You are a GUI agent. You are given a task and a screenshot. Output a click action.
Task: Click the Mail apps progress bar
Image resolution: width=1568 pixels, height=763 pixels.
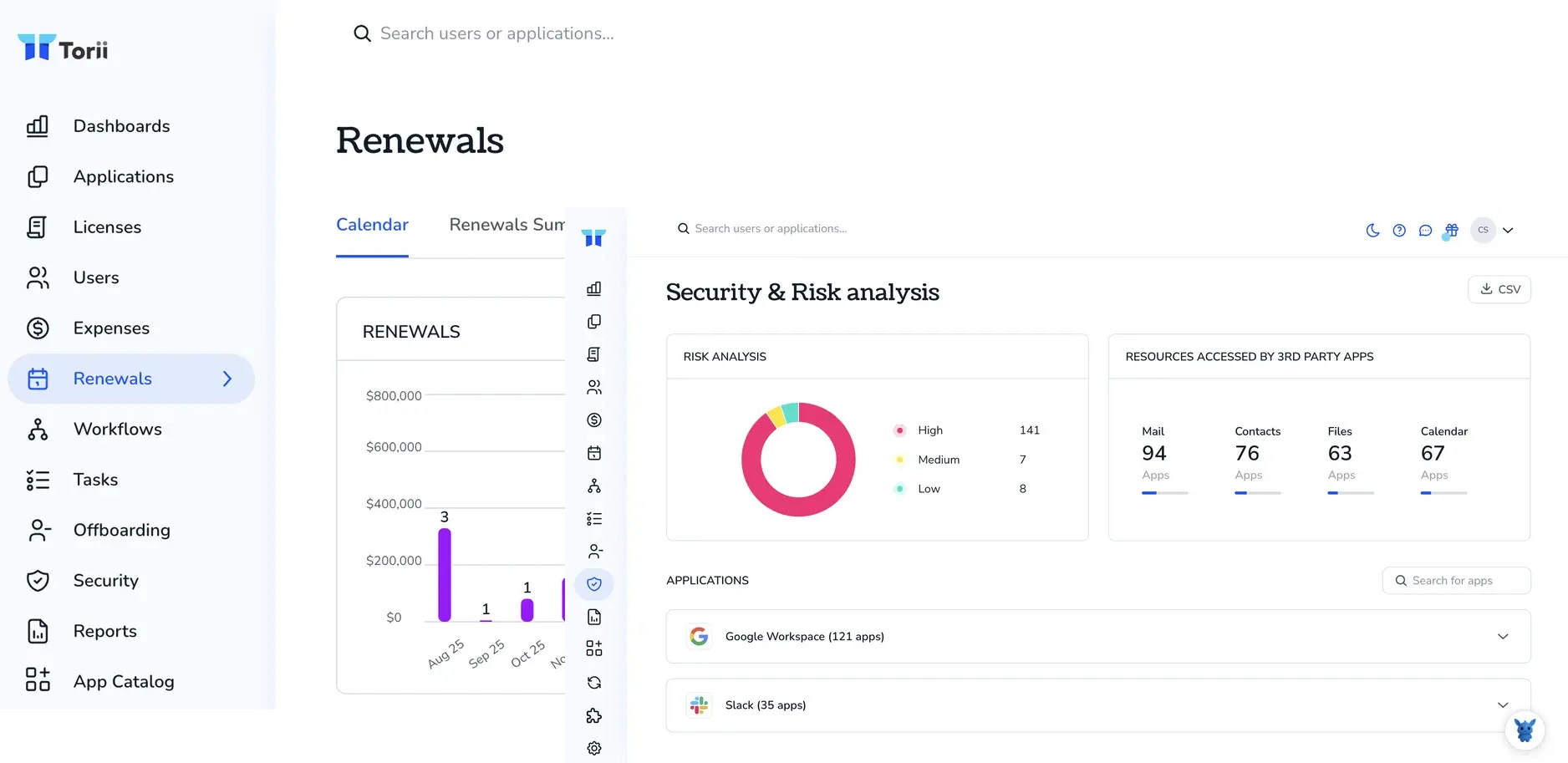pyautogui.click(x=1164, y=493)
